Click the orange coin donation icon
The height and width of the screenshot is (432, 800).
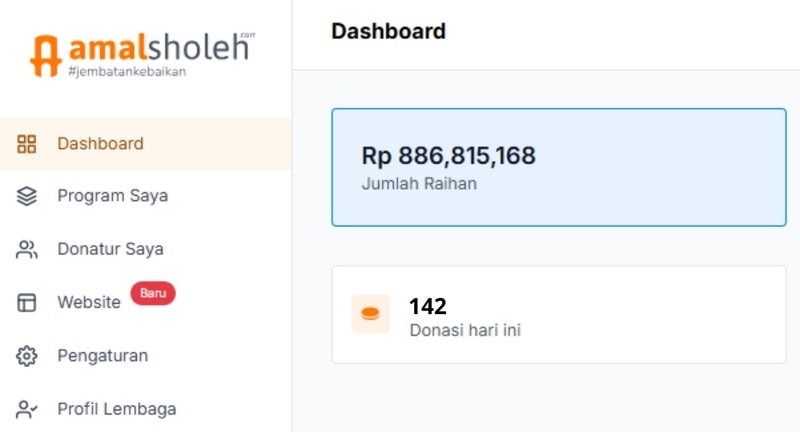pyautogui.click(x=370, y=314)
